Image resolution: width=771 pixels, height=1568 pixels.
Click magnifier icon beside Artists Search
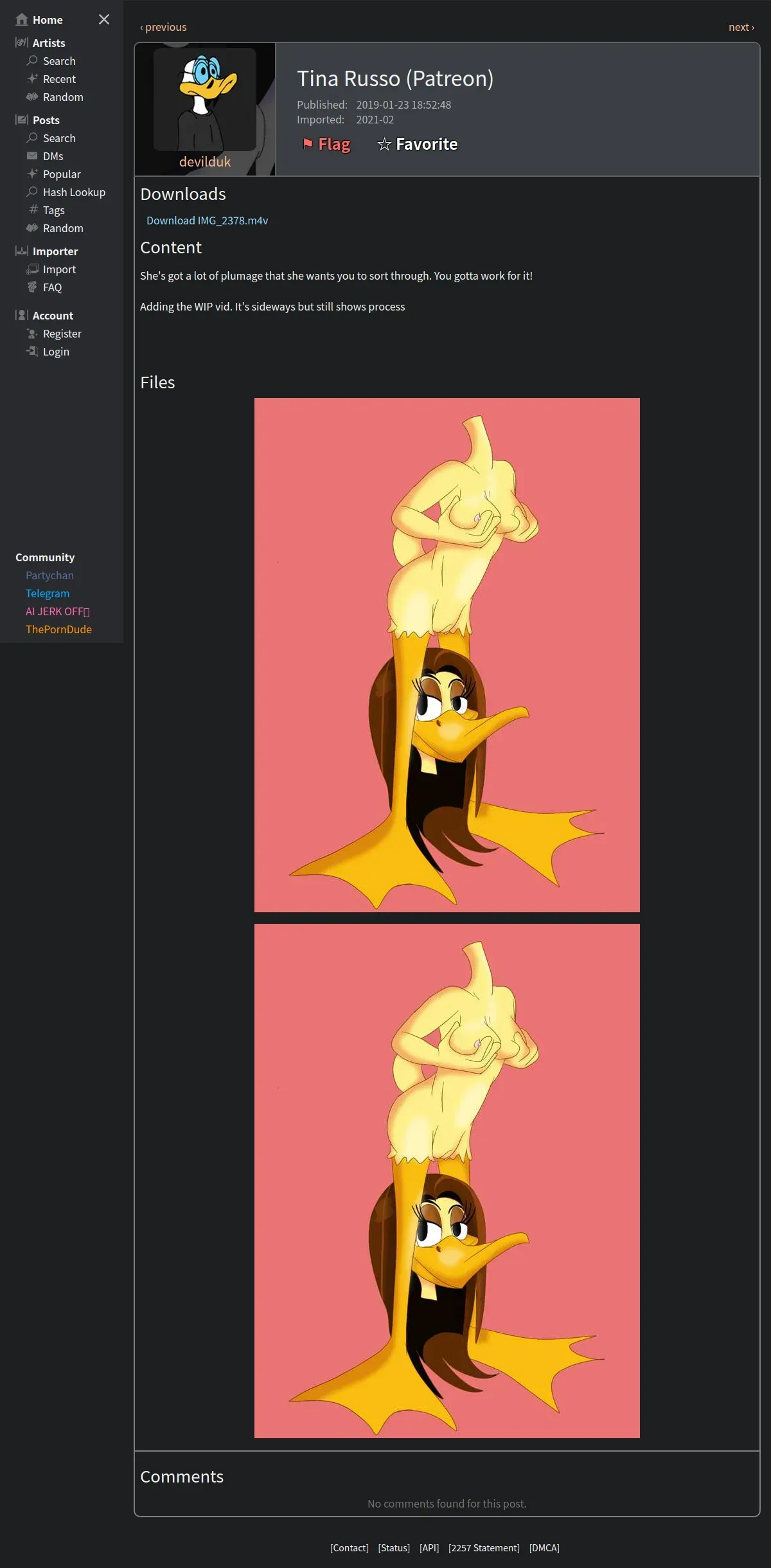(x=32, y=60)
